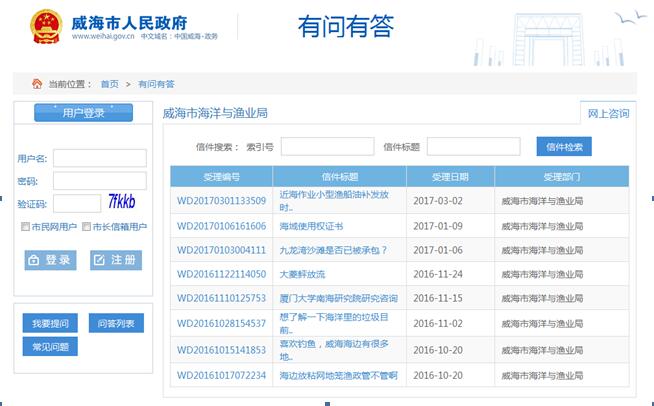Open record WD20170301133509 link
Image resolution: width=654 pixels, height=406 pixels.
tap(221, 200)
